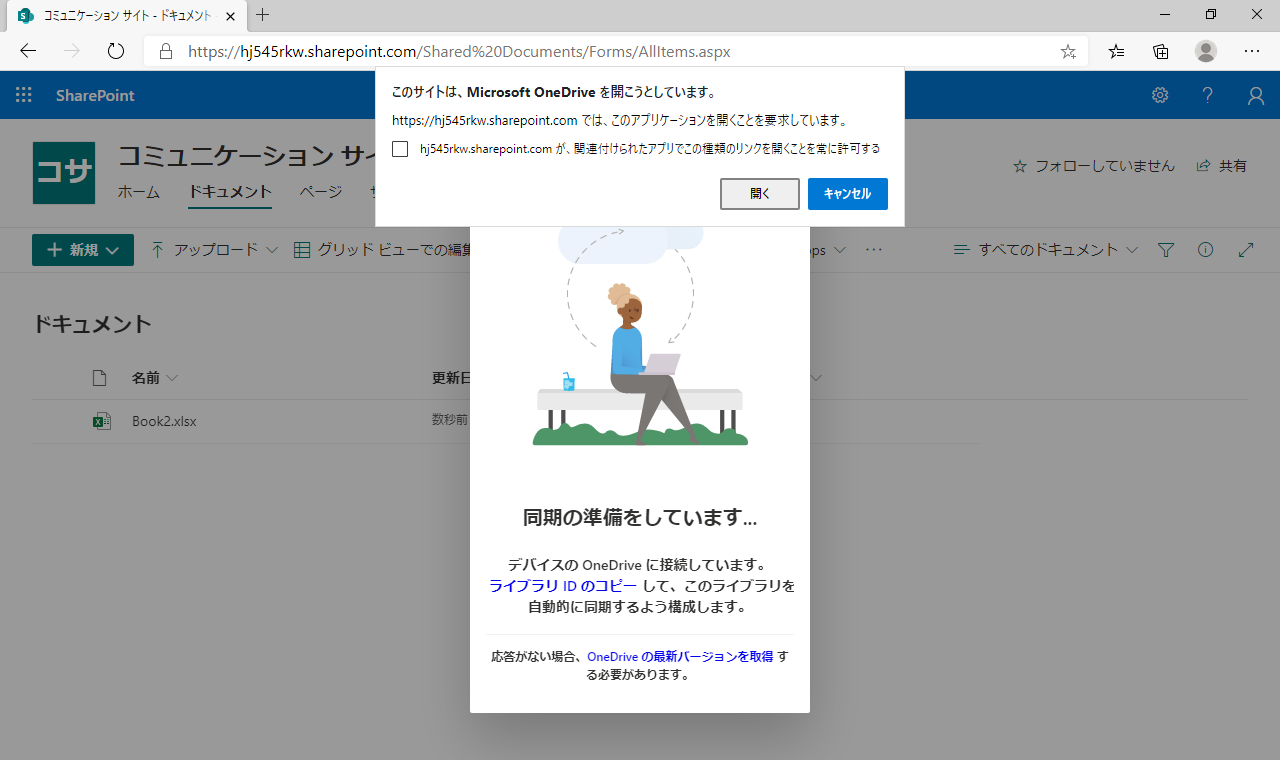Open browser favorites list icon
Image resolution: width=1280 pixels, height=760 pixels.
(x=1117, y=51)
